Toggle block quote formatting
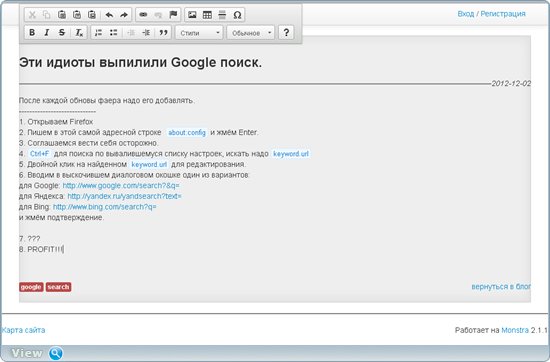 tap(163, 33)
